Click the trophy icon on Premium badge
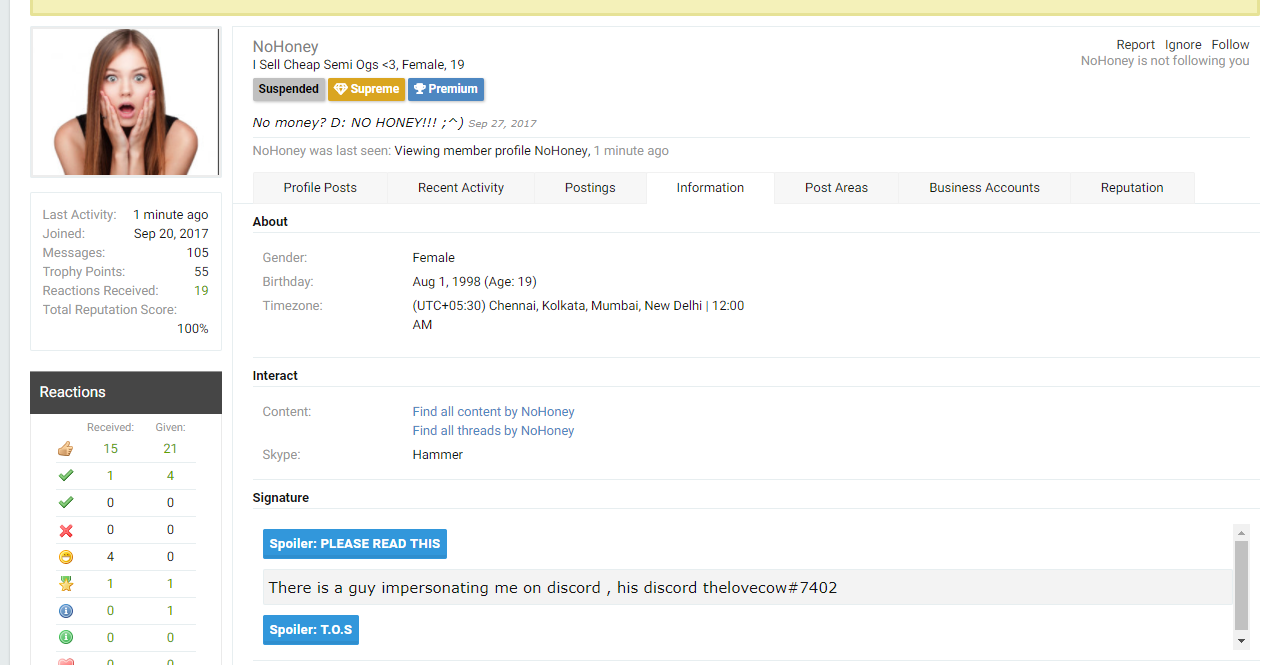 (x=420, y=89)
